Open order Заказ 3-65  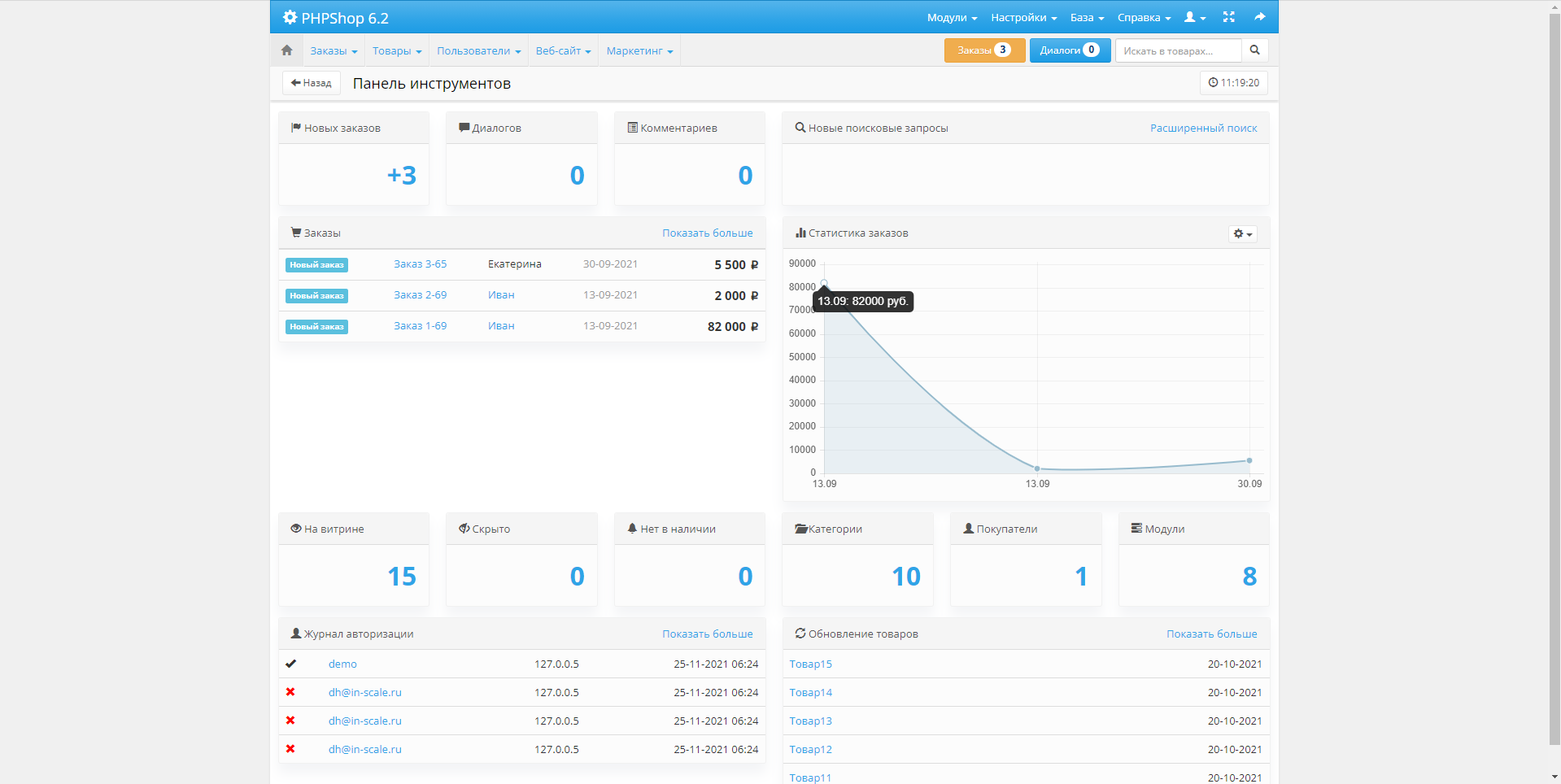click(x=420, y=264)
